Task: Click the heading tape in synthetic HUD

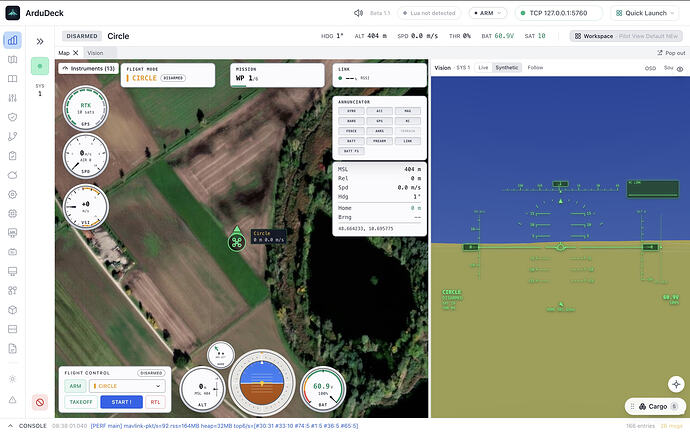Action: [560, 187]
